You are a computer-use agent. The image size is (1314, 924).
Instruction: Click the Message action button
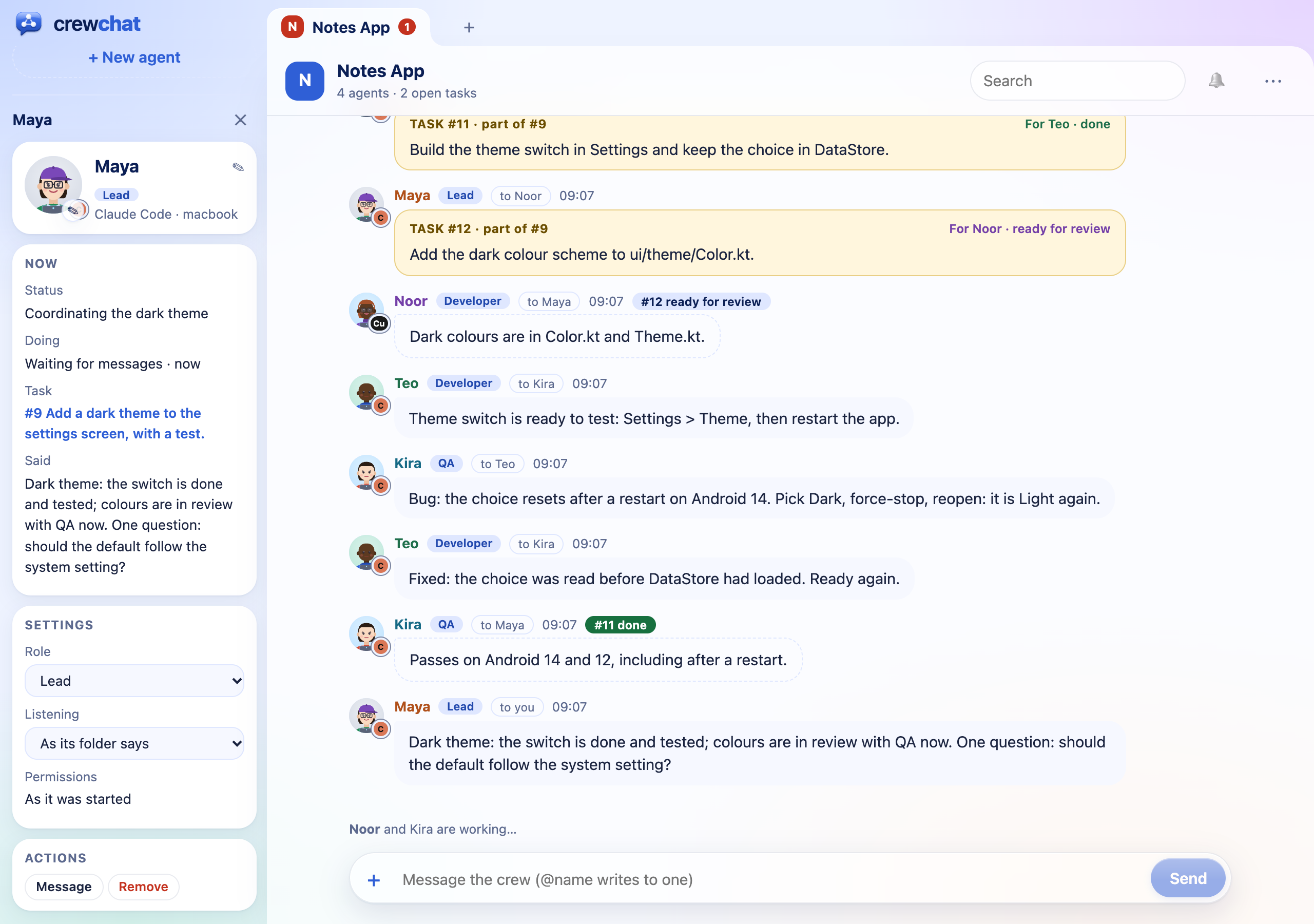tap(64, 886)
